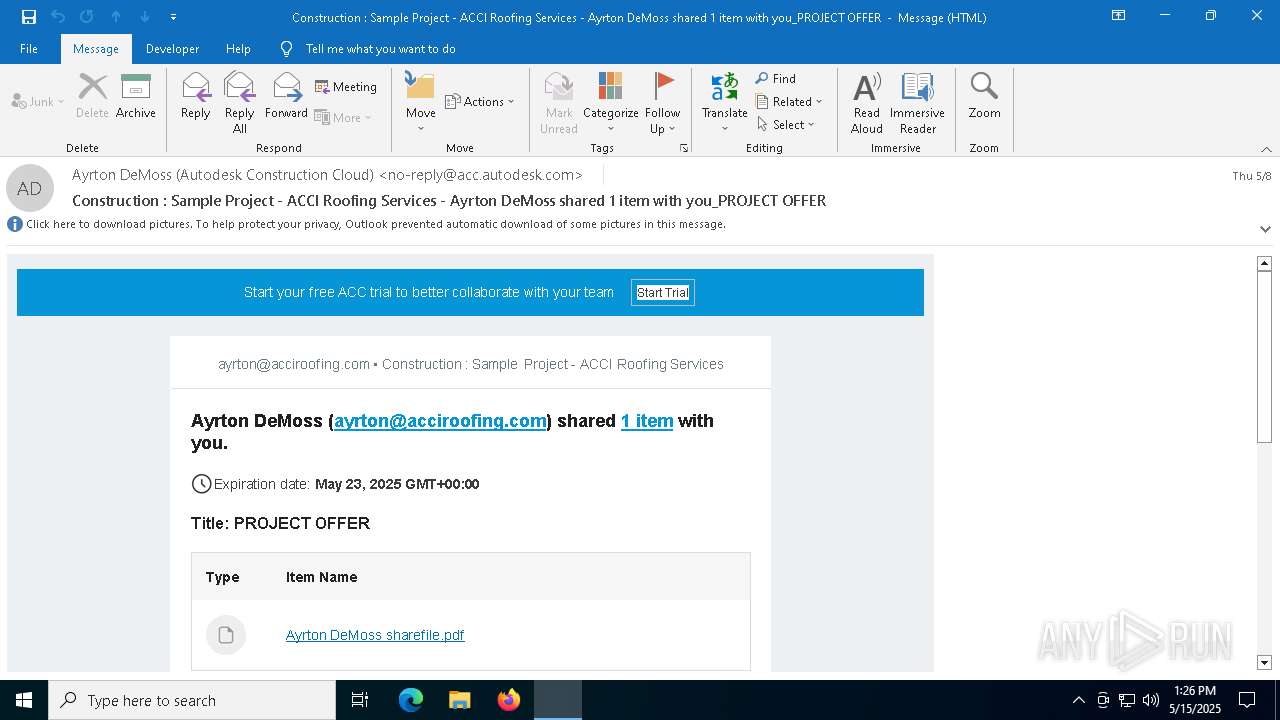Open the Related dropdown

[x=789, y=101]
